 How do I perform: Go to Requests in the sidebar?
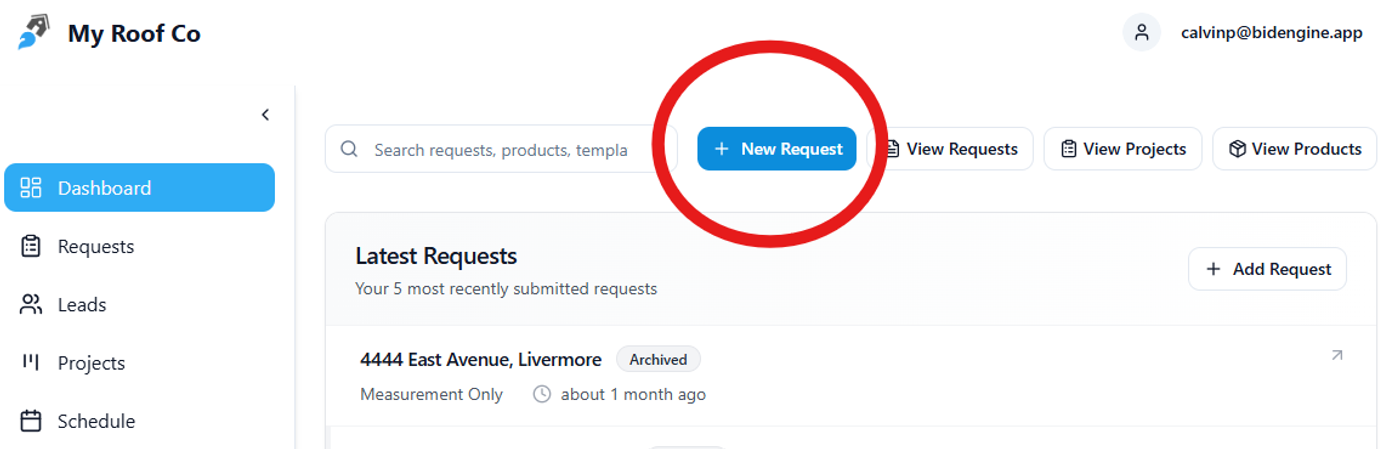tap(95, 246)
